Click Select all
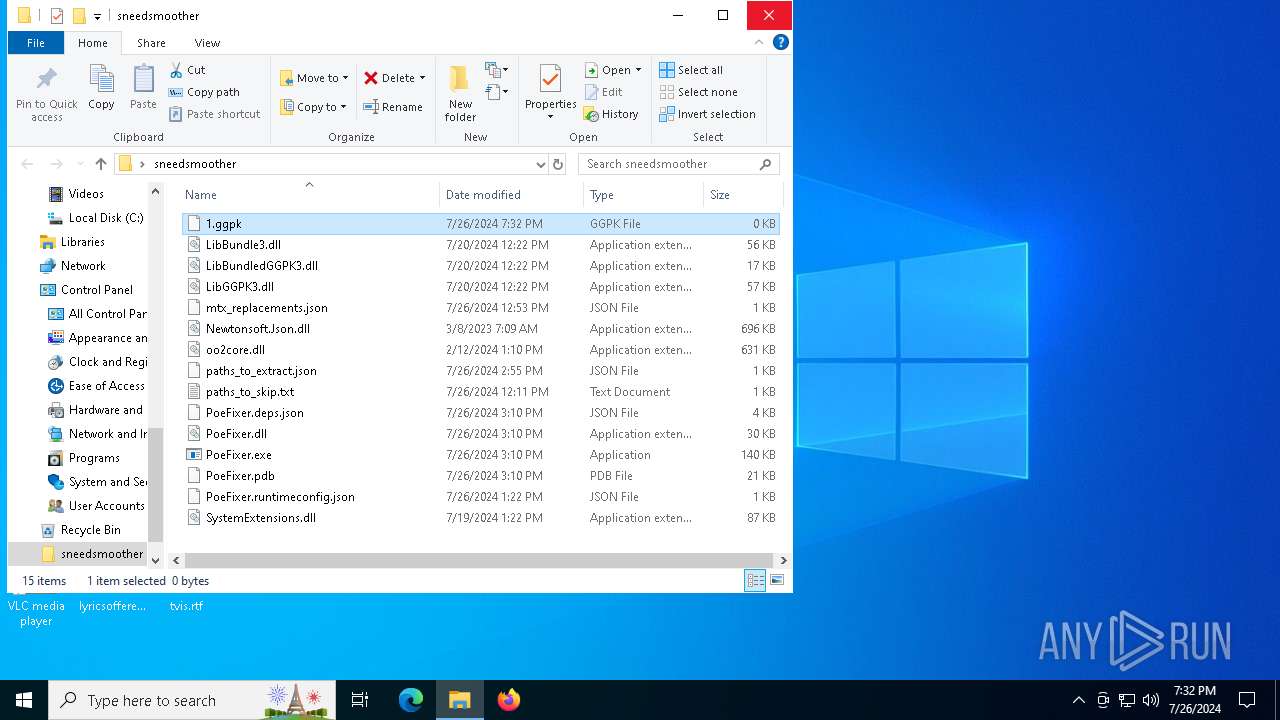The height and width of the screenshot is (720, 1280). coord(690,70)
